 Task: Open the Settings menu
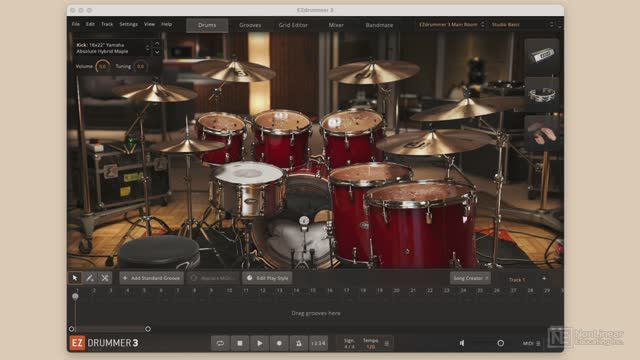(x=129, y=24)
